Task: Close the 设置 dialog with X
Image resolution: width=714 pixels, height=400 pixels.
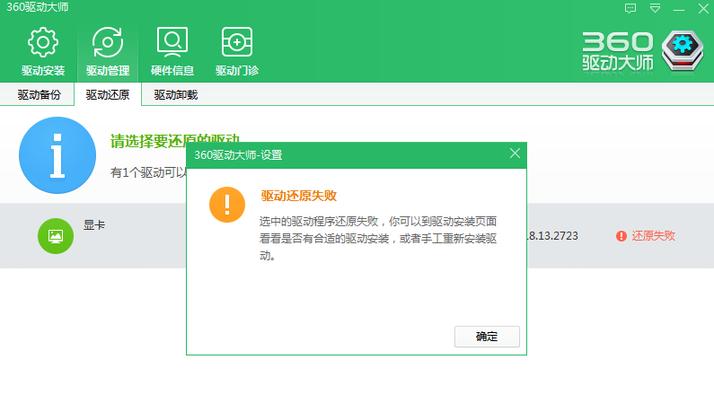Action: [515, 153]
